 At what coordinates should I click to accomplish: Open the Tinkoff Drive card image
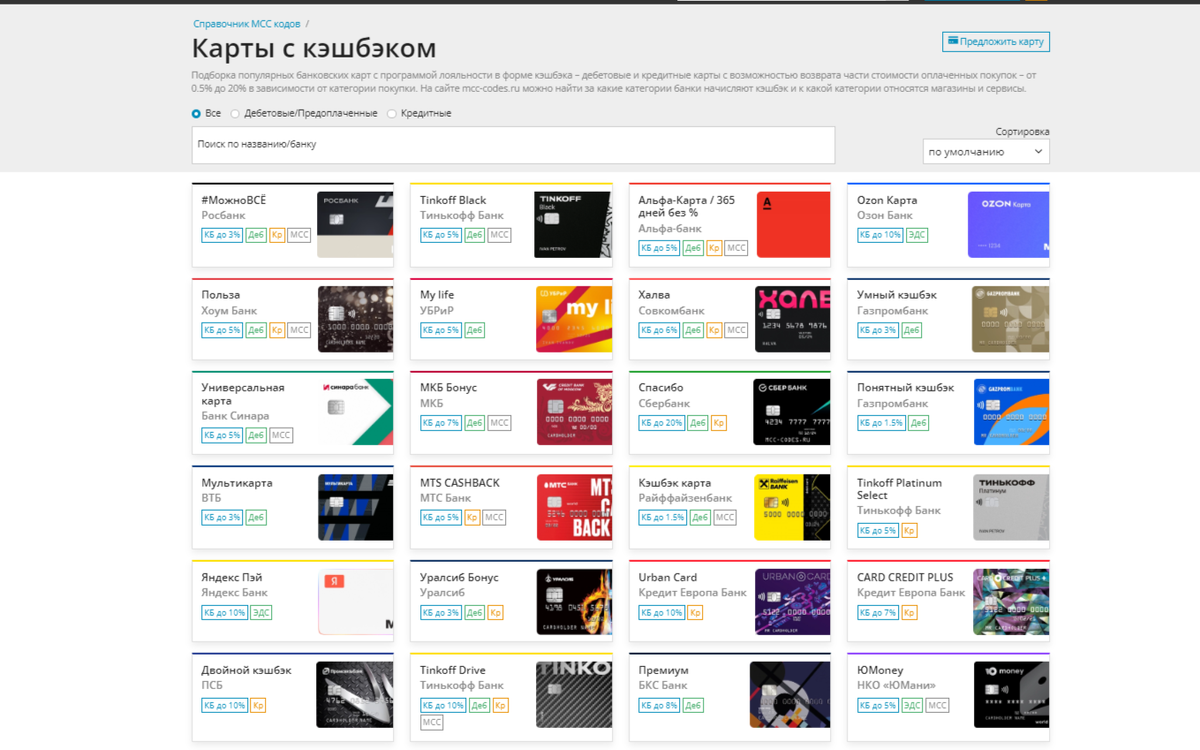point(573,695)
